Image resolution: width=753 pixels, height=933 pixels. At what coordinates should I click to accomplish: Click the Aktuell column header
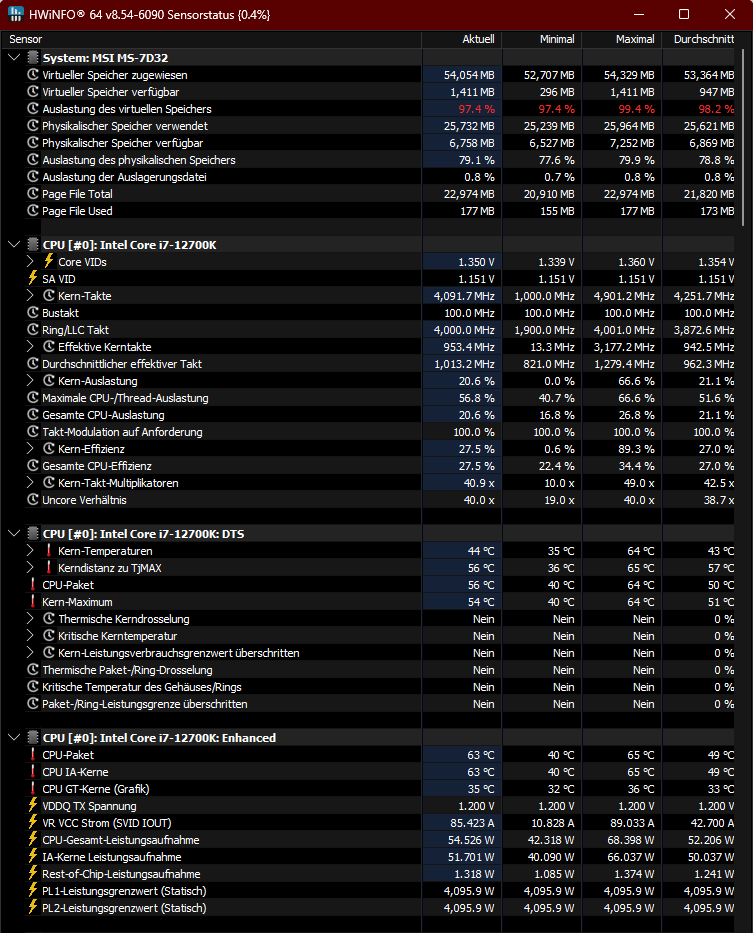point(462,39)
